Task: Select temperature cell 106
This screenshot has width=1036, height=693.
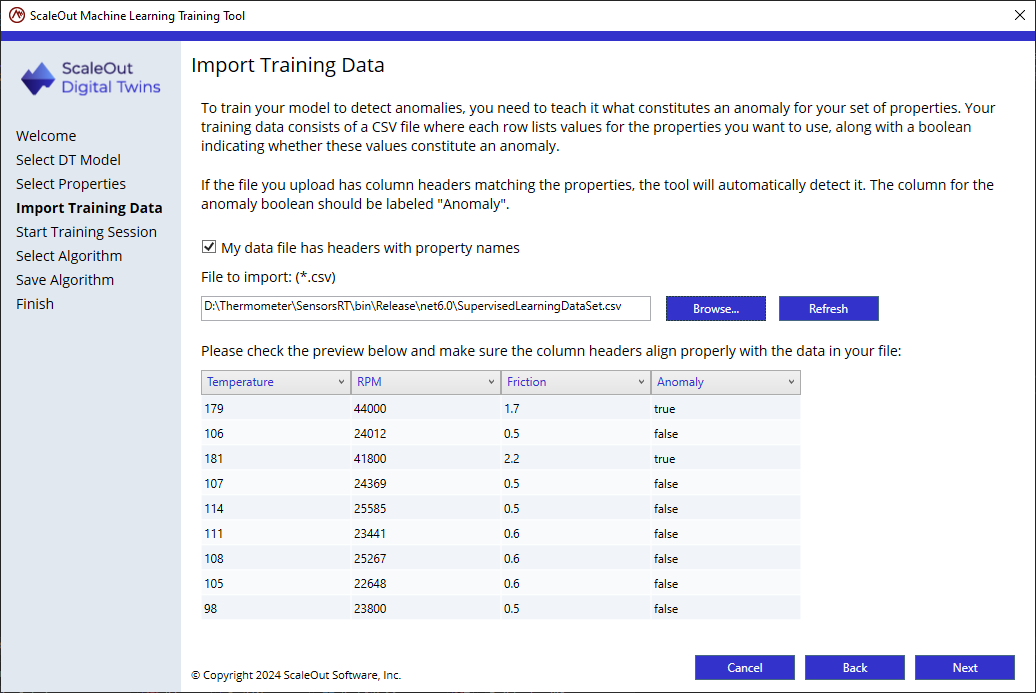Action: point(276,433)
